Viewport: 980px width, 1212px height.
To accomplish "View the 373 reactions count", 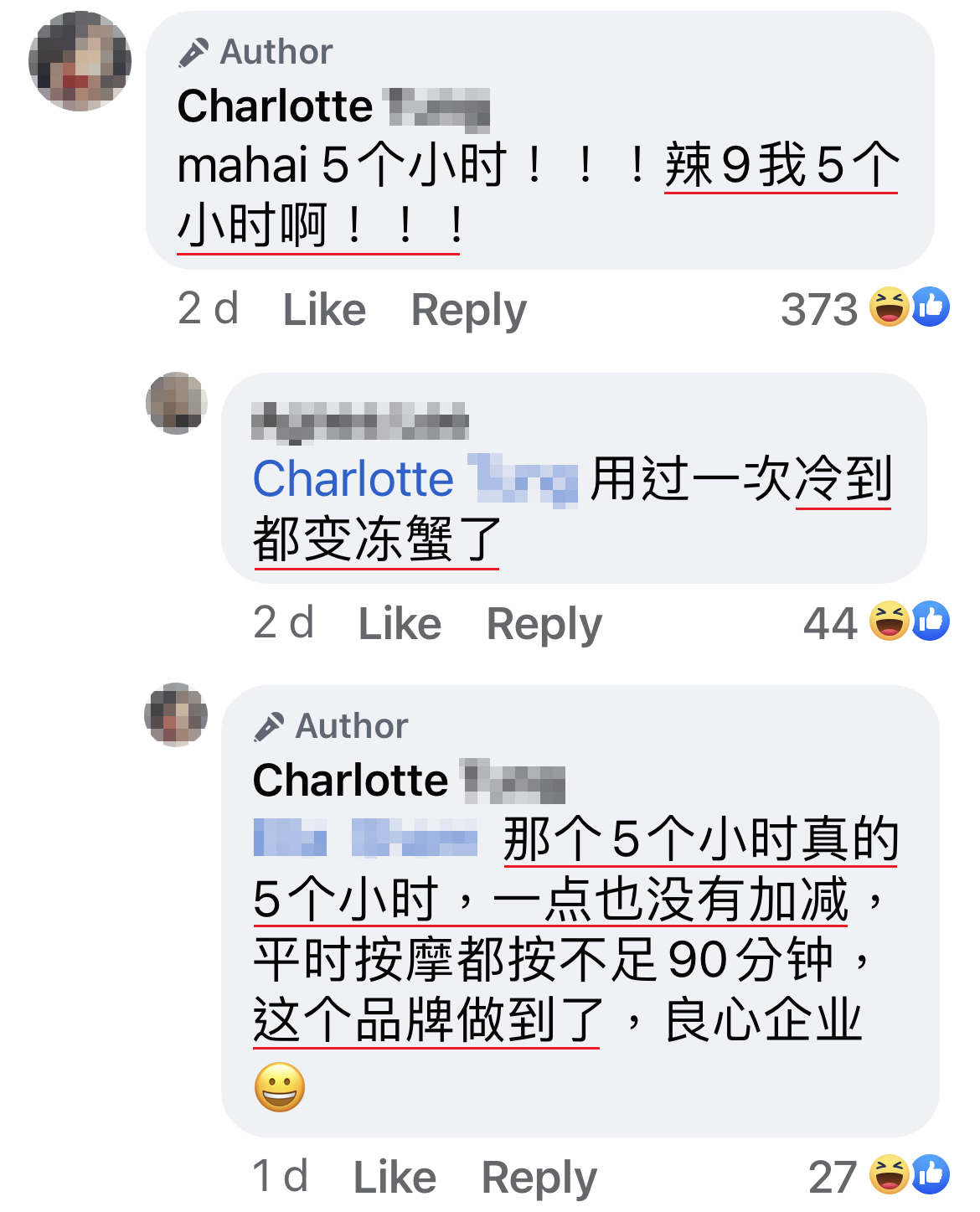I will [819, 310].
